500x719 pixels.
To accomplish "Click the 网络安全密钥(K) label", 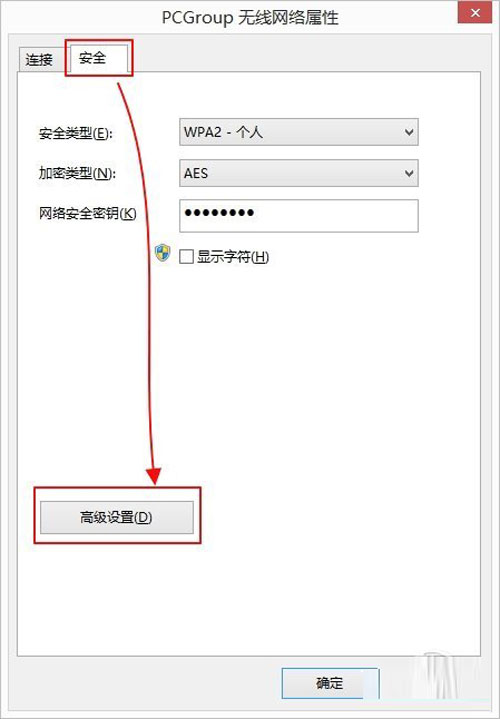I will (x=88, y=213).
